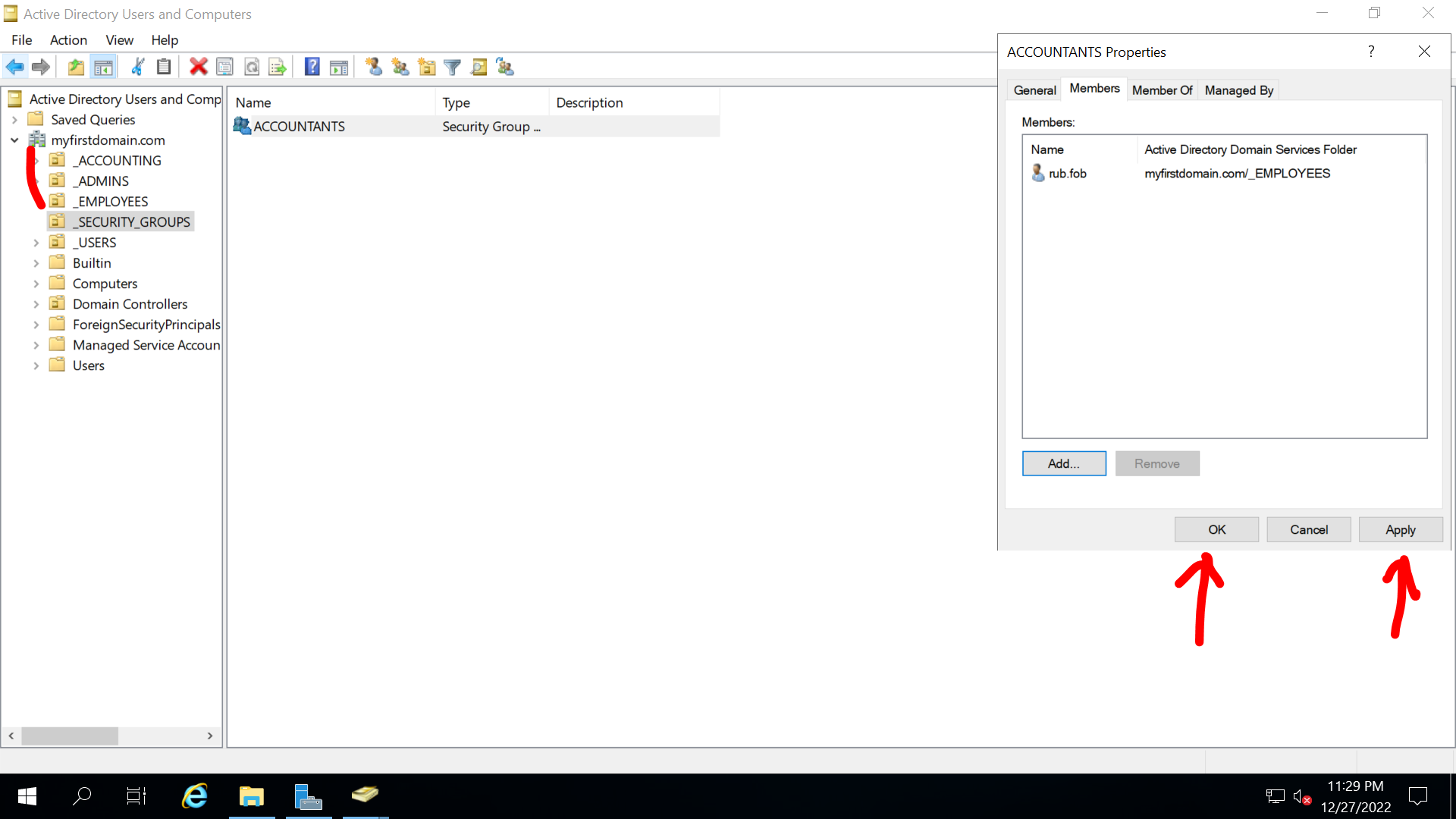Switch to the Member Of tab
This screenshot has height=819, width=1456.
(1162, 90)
